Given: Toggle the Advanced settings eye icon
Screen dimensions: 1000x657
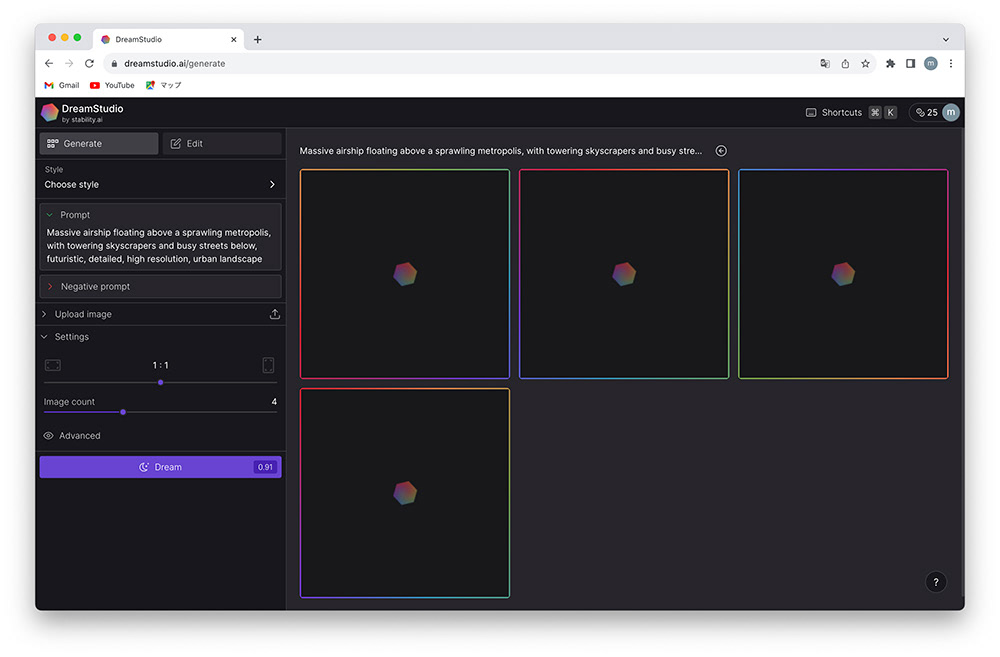Looking at the screenshot, I should click(x=48, y=436).
